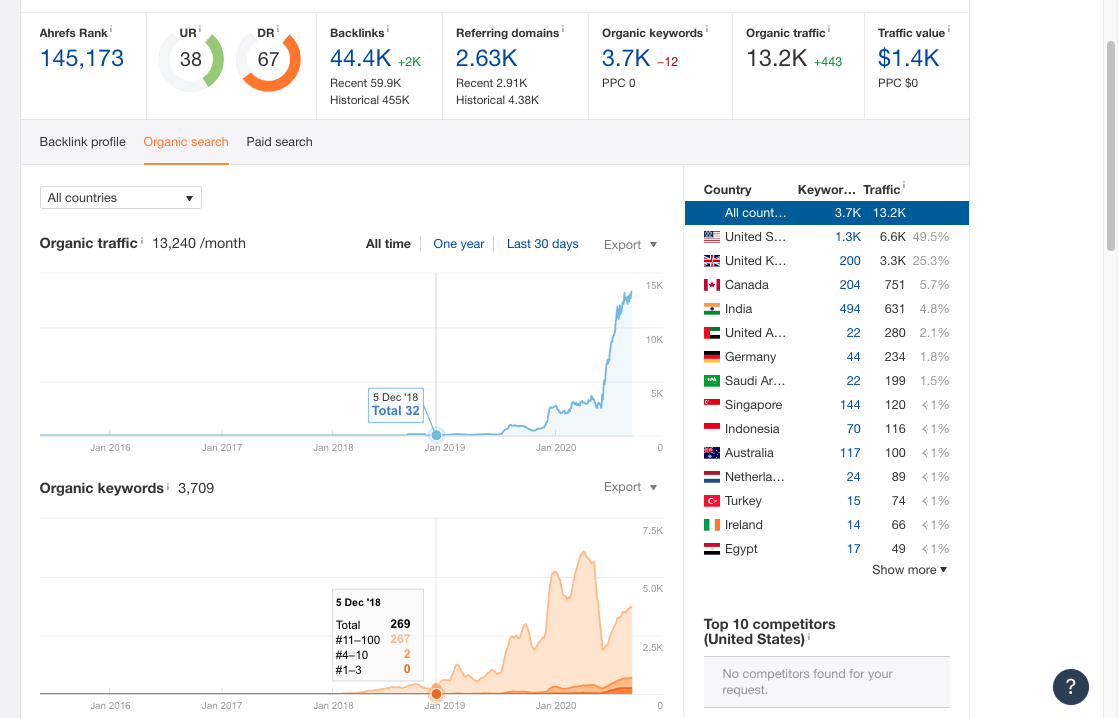Image resolution: width=1118 pixels, height=718 pixels.
Task: Click the DR score gauge
Action: 269,60
